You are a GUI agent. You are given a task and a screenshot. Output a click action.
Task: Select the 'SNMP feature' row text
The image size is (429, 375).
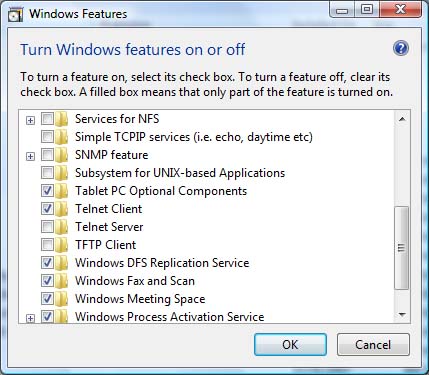111,155
